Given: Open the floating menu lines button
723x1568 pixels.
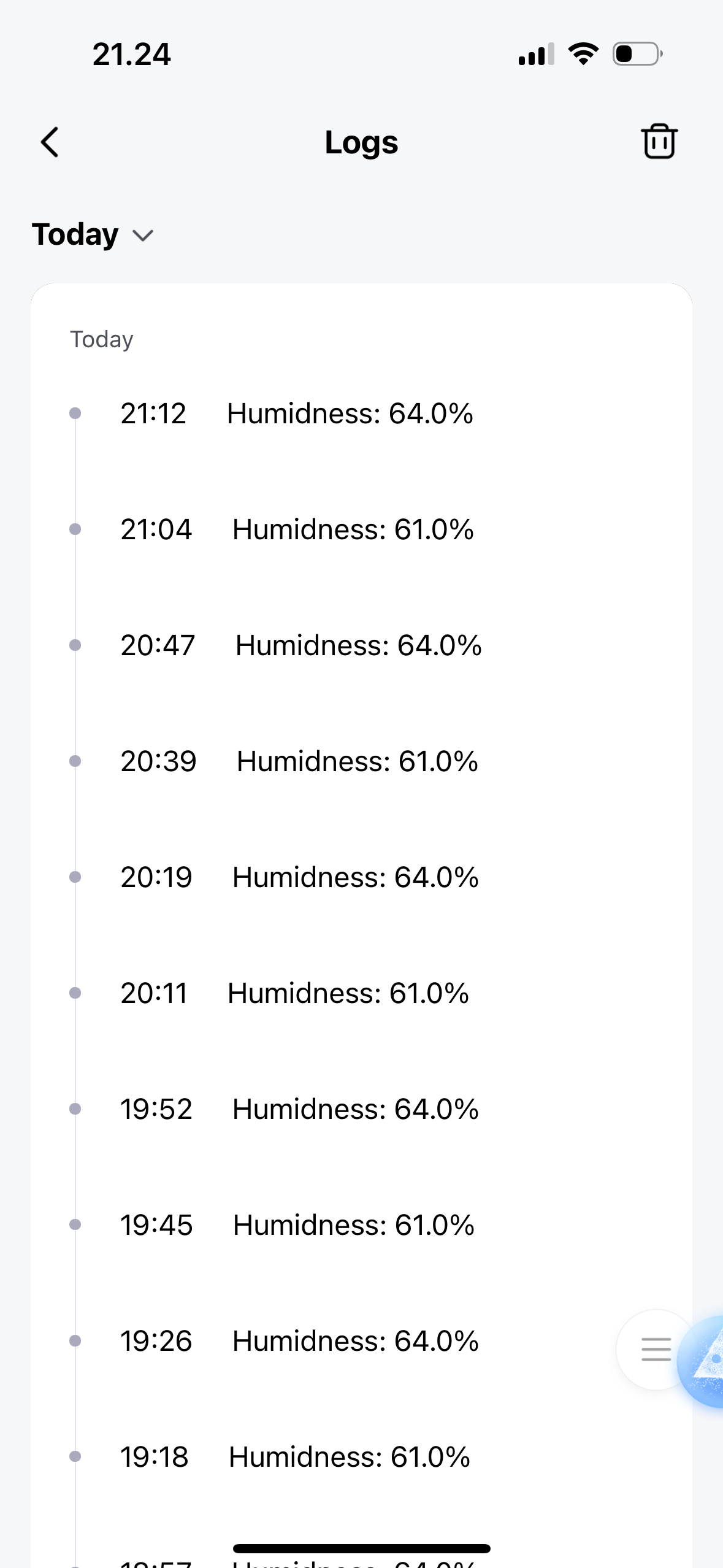Looking at the screenshot, I should coord(656,1349).
